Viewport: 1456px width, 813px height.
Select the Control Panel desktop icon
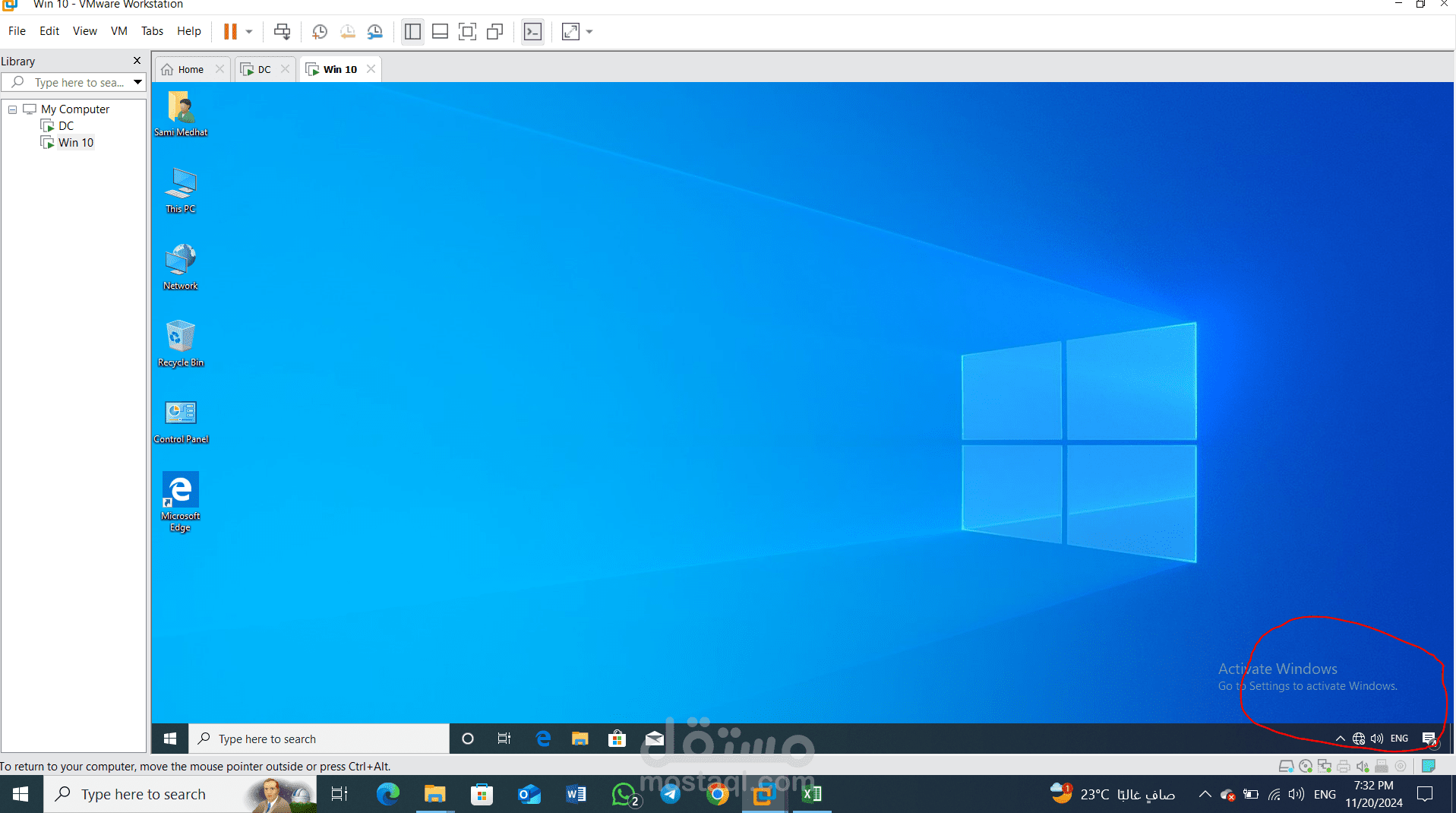(181, 421)
